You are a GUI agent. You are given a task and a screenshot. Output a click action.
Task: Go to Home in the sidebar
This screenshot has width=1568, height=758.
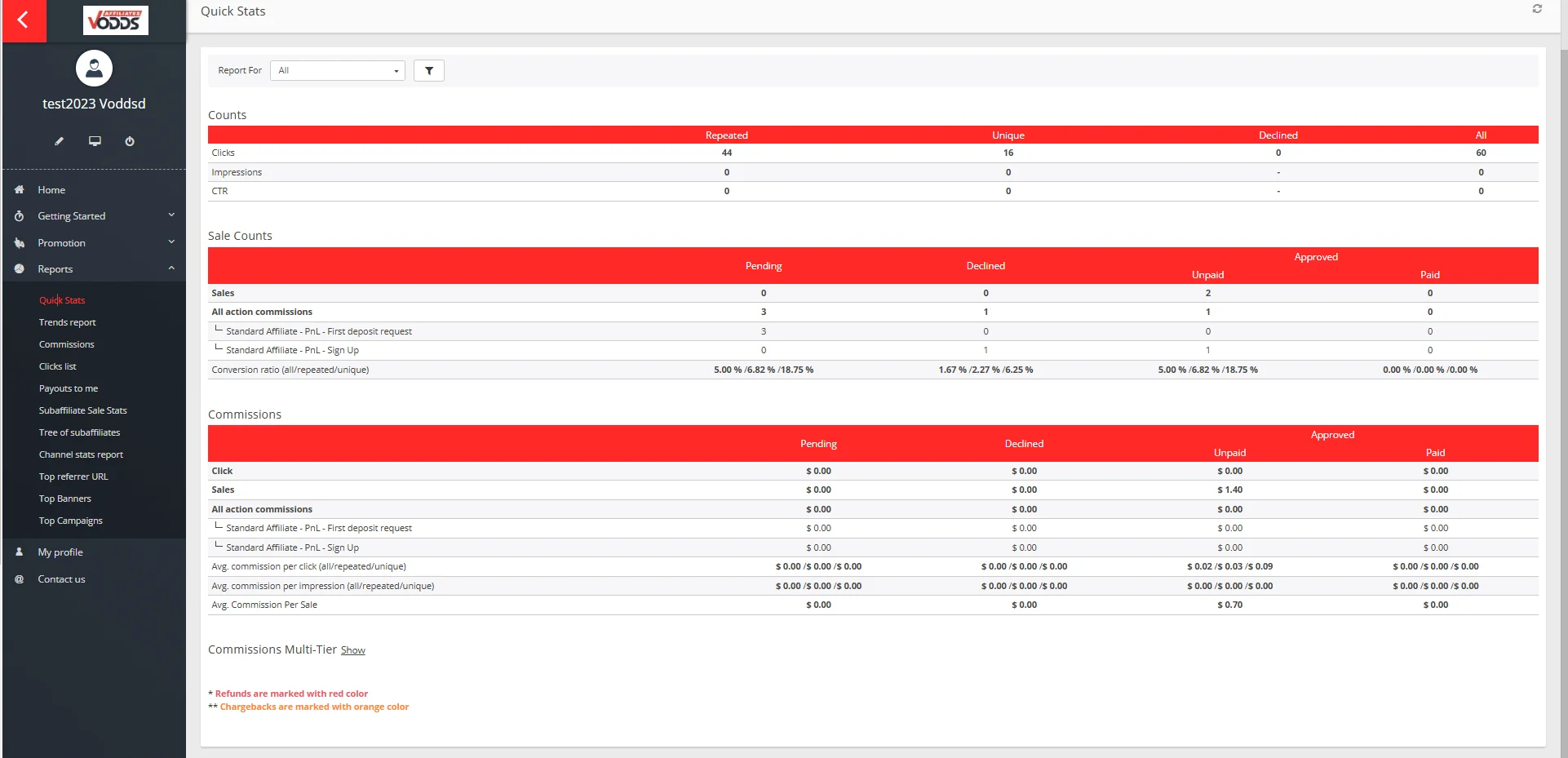(51, 190)
